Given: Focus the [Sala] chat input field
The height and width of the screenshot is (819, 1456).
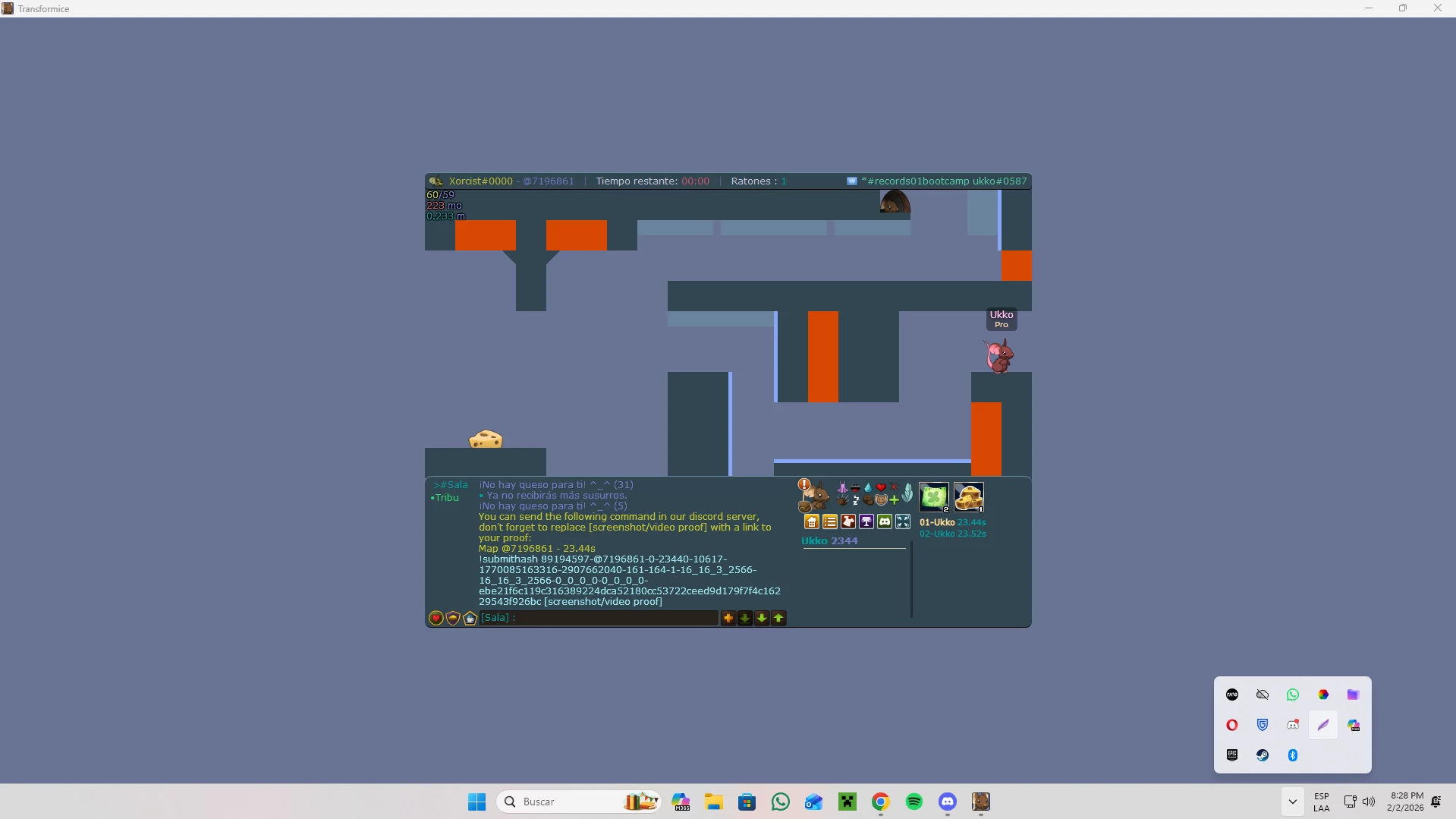Looking at the screenshot, I should coord(599,618).
